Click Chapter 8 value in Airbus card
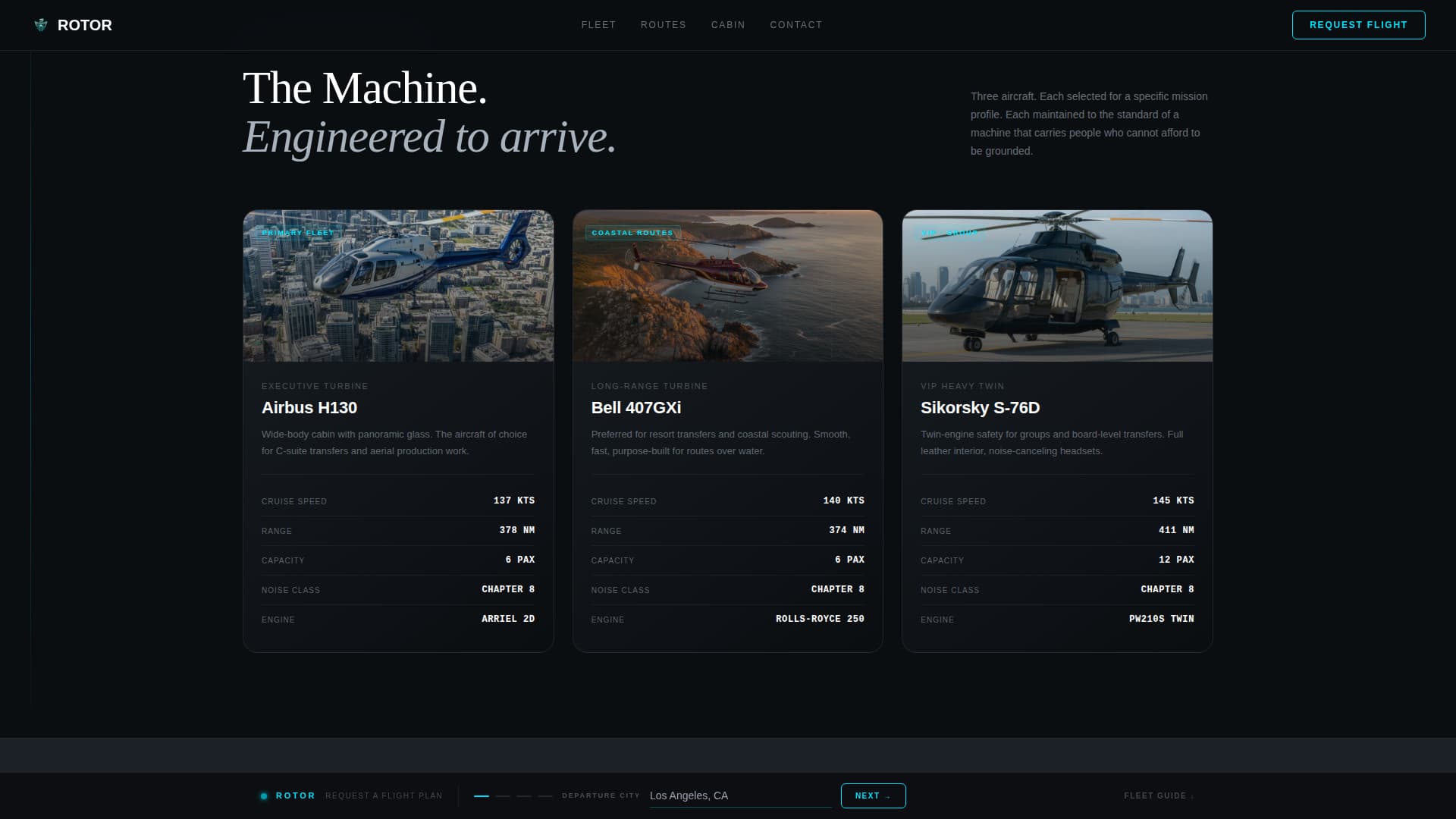This screenshot has width=1456, height=819. coord(508,589)
